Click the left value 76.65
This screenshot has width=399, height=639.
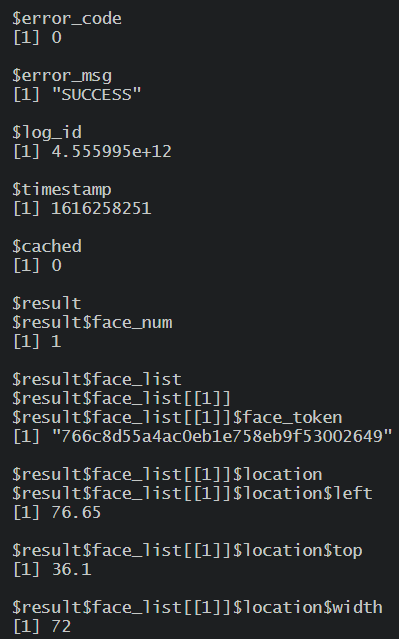tap(76, 512)
